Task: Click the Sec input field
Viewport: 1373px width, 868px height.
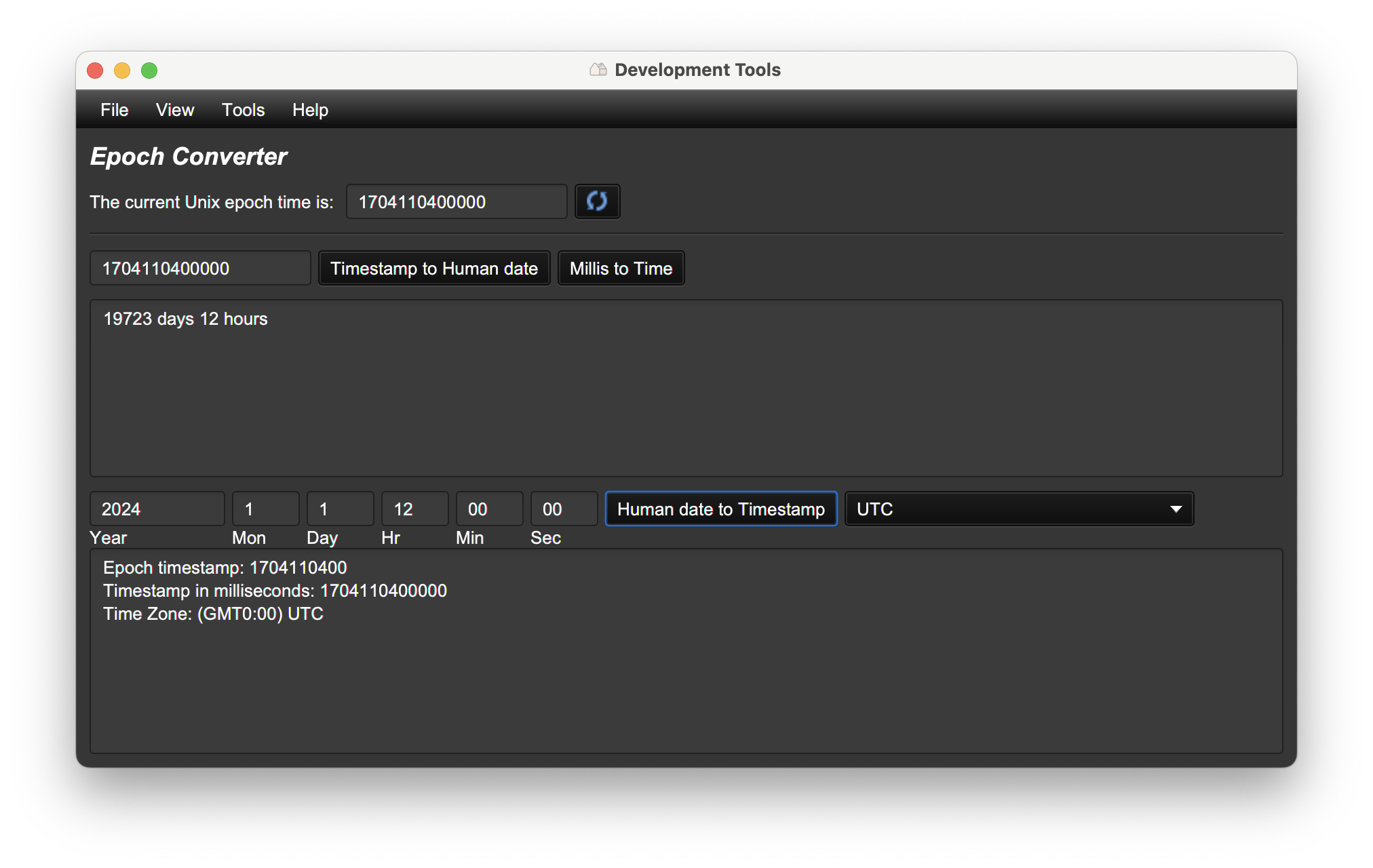Action: [564, 509]
